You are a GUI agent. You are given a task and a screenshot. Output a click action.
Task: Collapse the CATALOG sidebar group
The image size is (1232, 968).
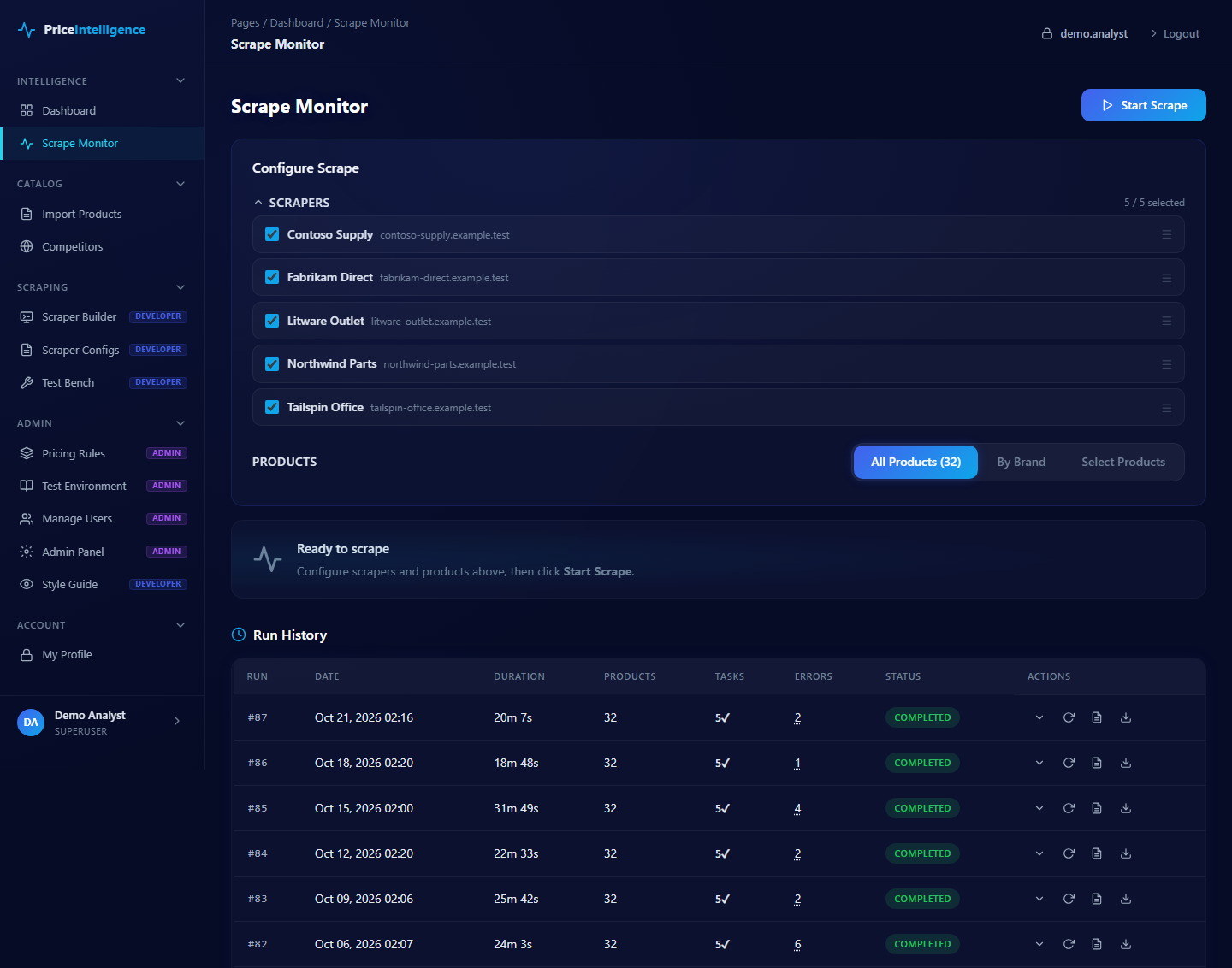tap(181, 184)
